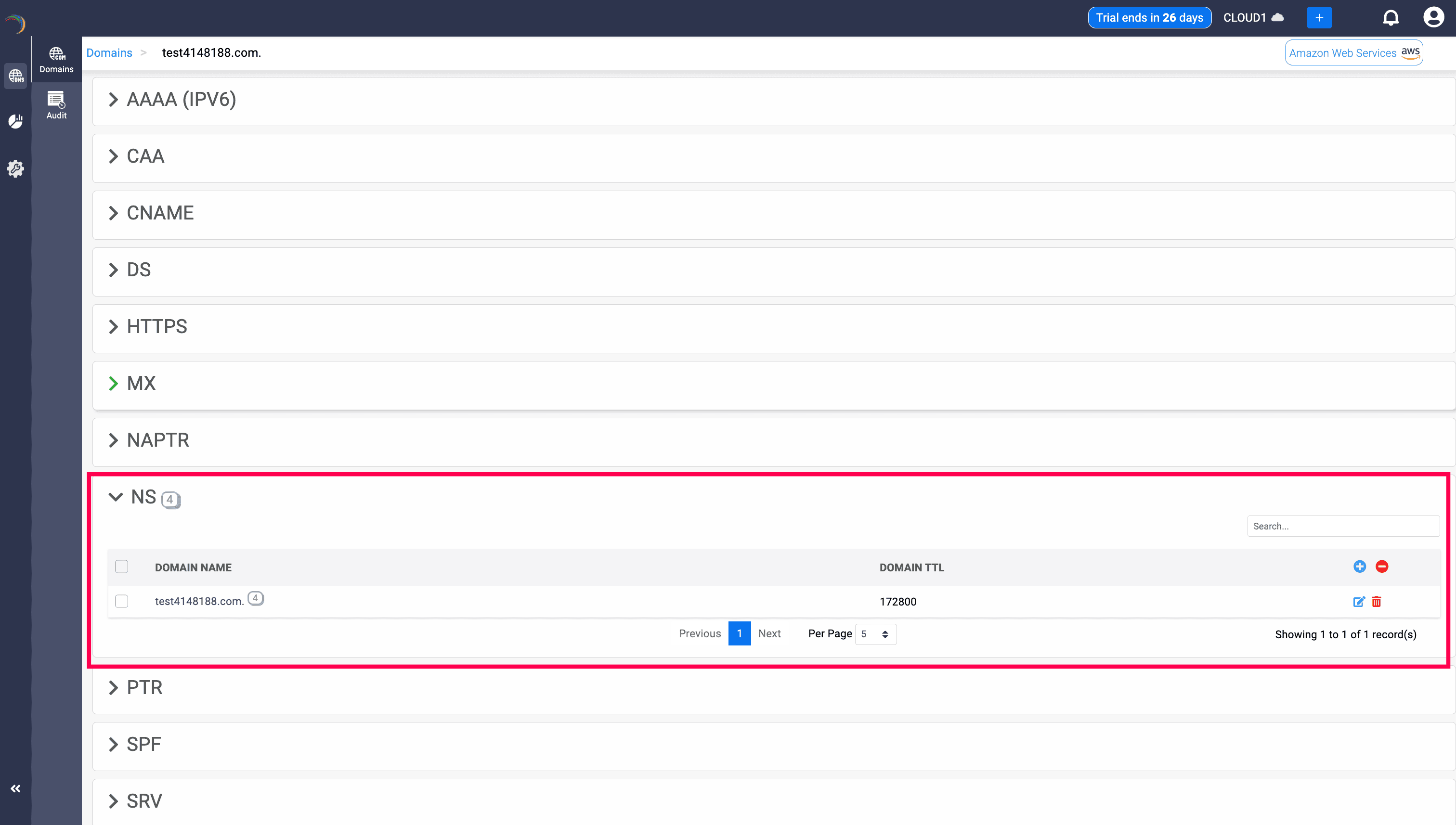
Task: Click the red remove-selected records icon
Action: coord(1382,567)
